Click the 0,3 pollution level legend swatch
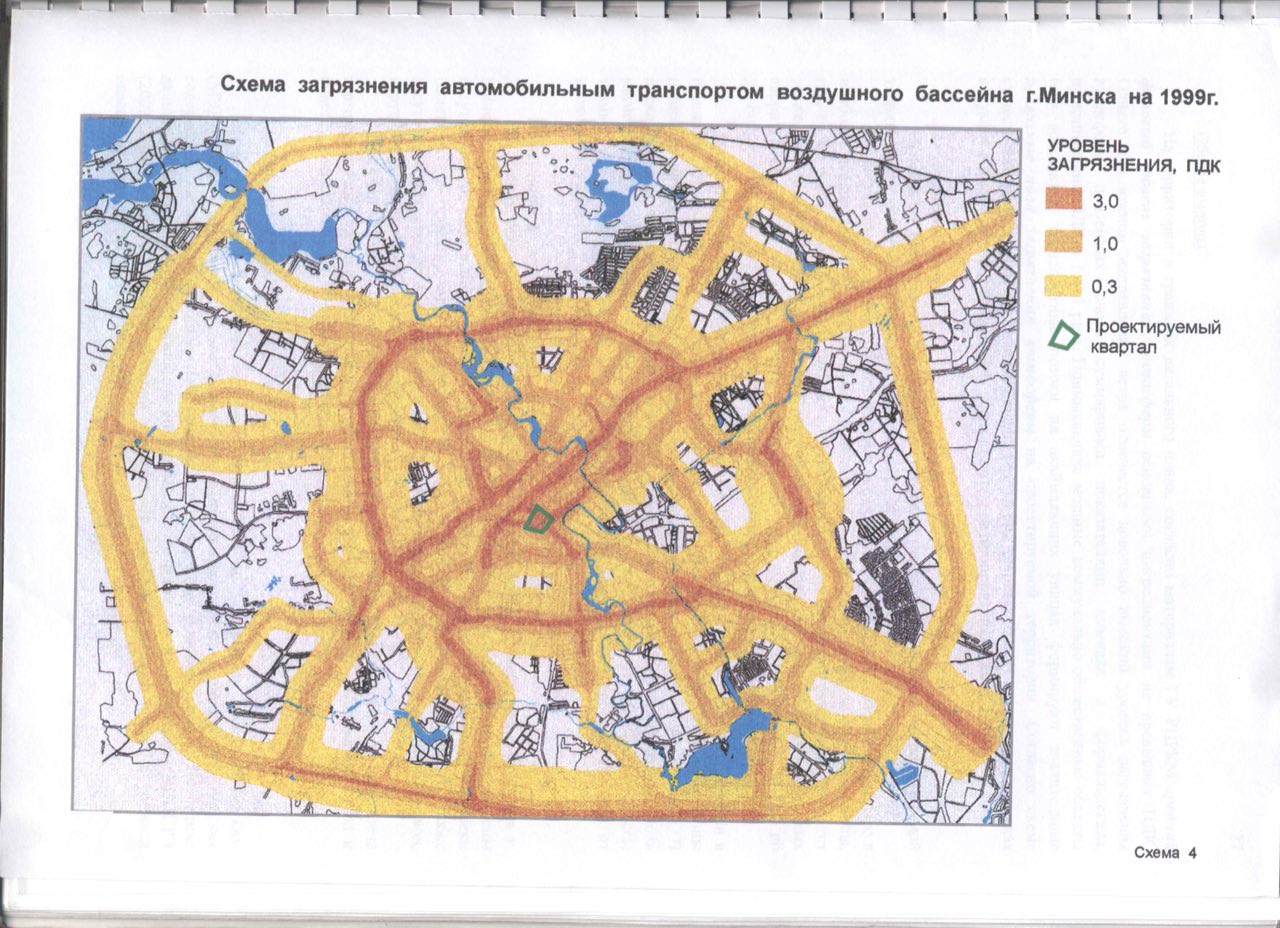 [x=1063, y=287]
